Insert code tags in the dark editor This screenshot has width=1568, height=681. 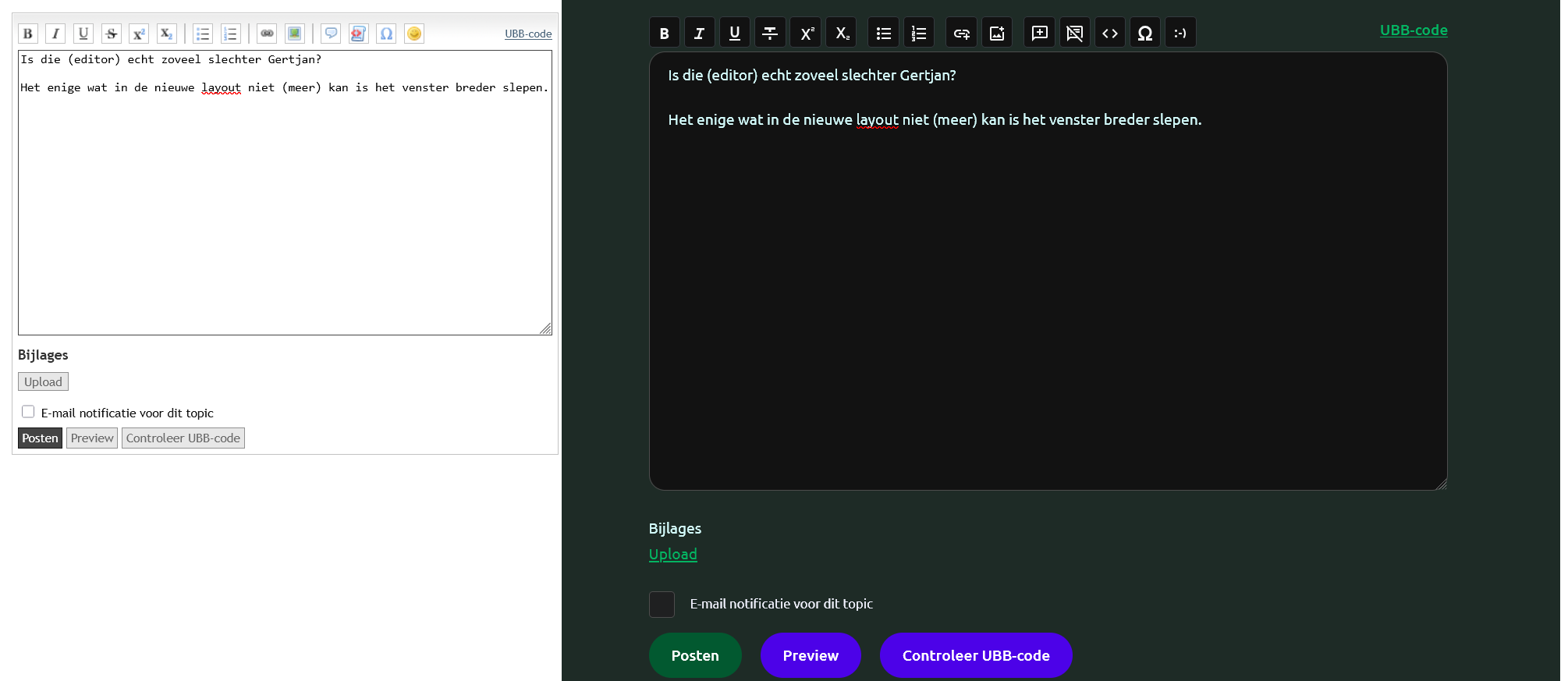coord(1110,33)
